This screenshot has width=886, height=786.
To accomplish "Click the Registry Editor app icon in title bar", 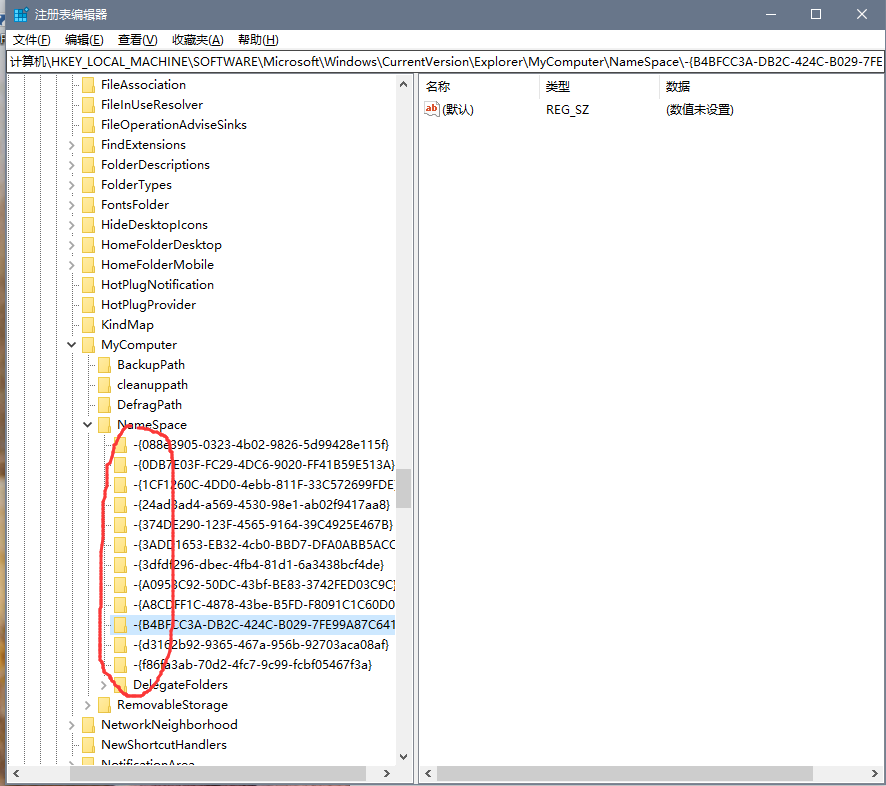I will (x=20, y=14).
